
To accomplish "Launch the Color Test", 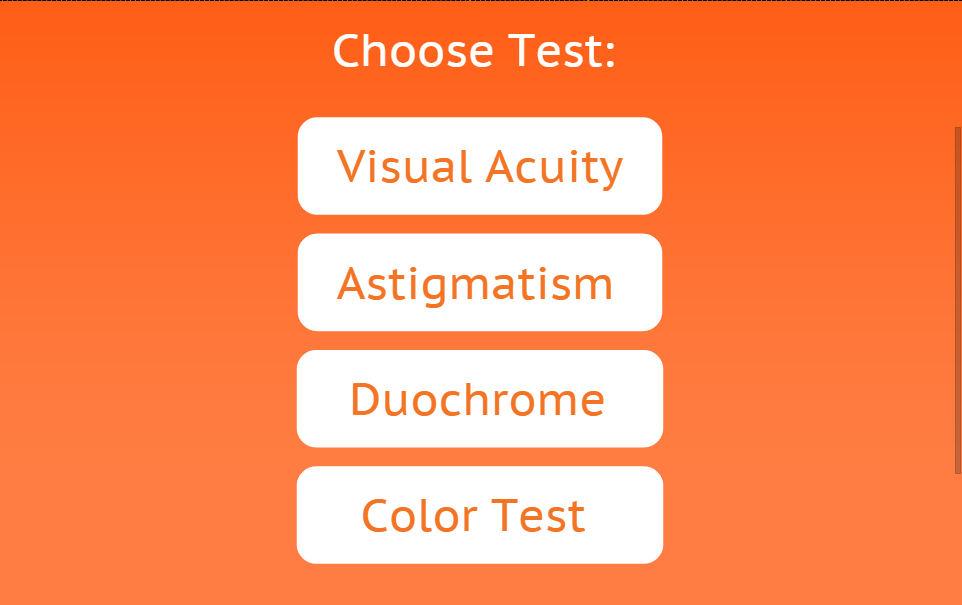I will pos(480,515).
